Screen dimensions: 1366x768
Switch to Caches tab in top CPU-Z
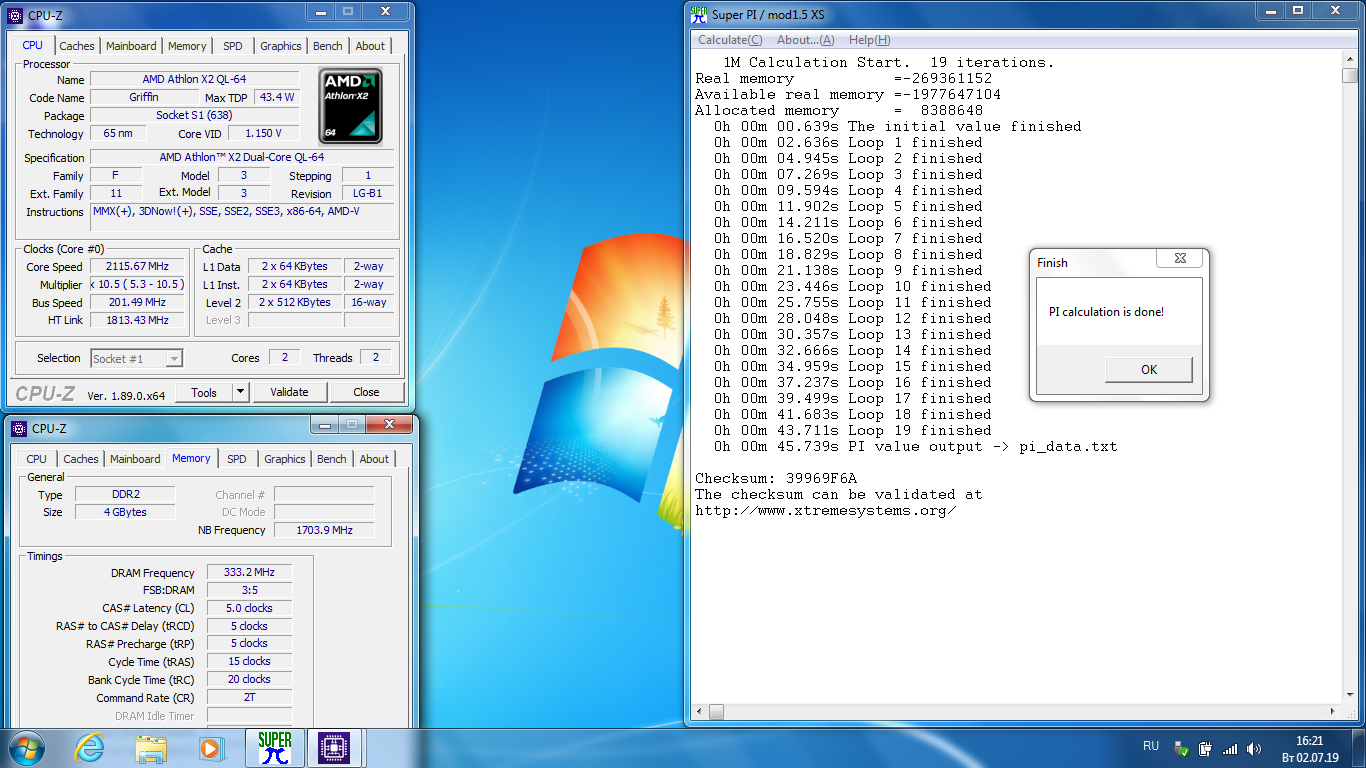click(x=77, y=46)
